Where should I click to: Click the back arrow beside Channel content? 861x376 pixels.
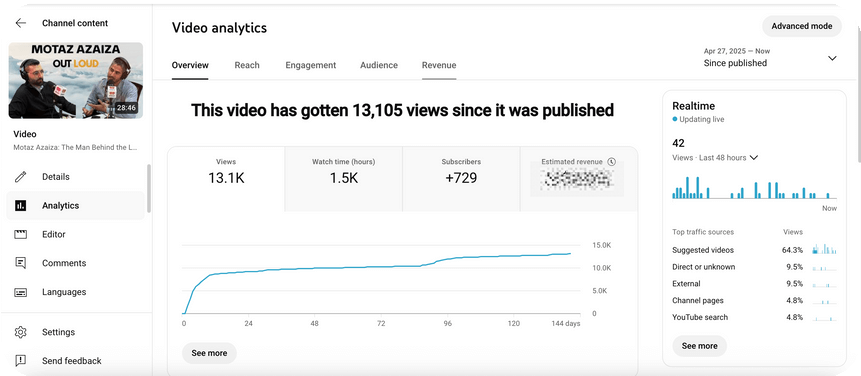(20, 23)
